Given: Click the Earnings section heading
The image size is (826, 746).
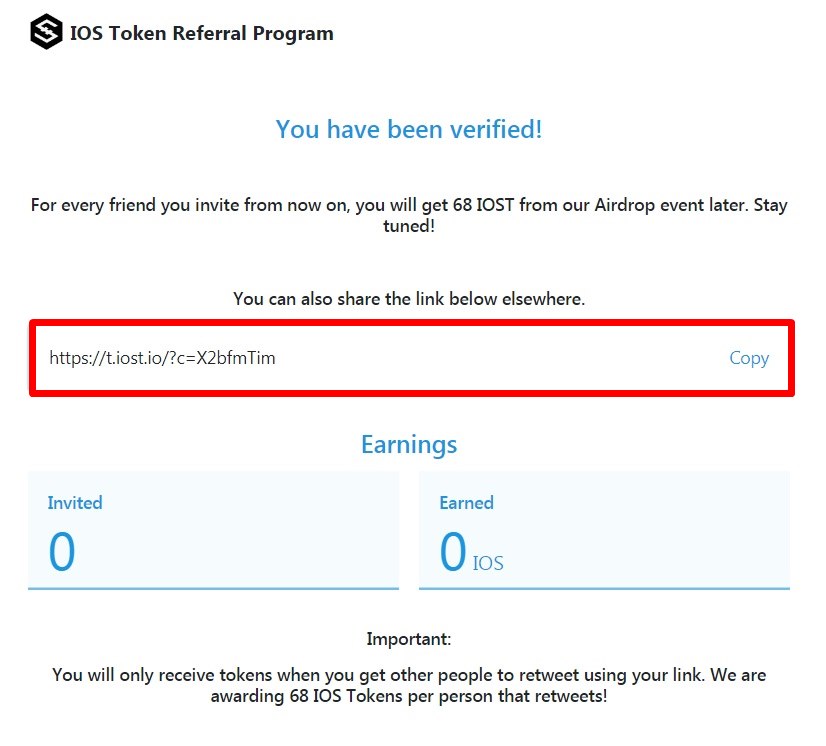Looking at the screenshot, I should pyautogui.click(x=409, y=445).
